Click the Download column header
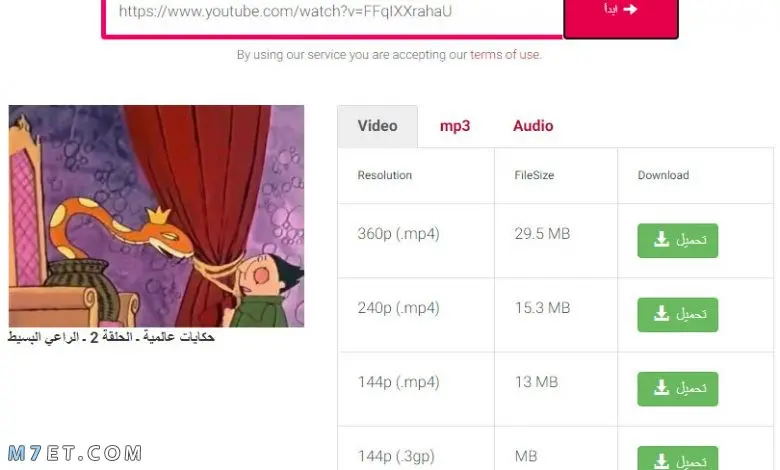This screenshot has width=780, height=470. click(x=663, y=175)
